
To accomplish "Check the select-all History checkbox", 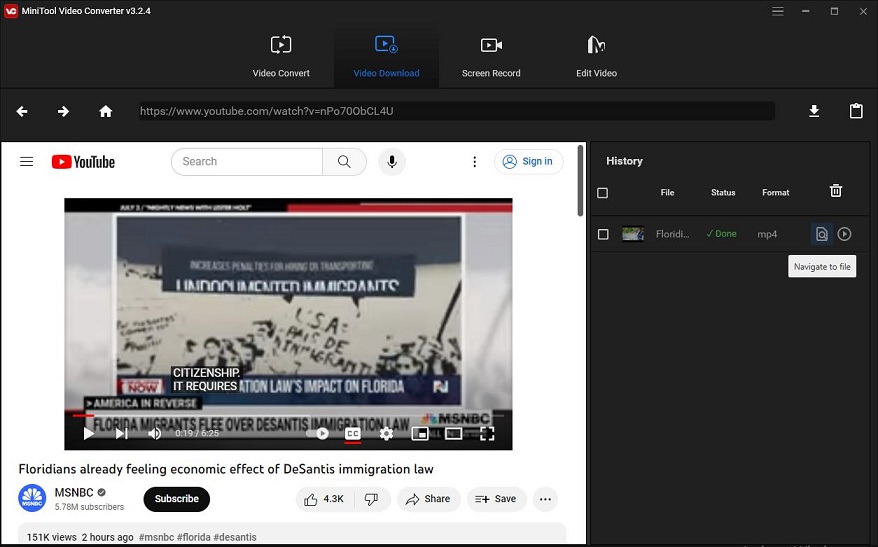I will point(603,193).
